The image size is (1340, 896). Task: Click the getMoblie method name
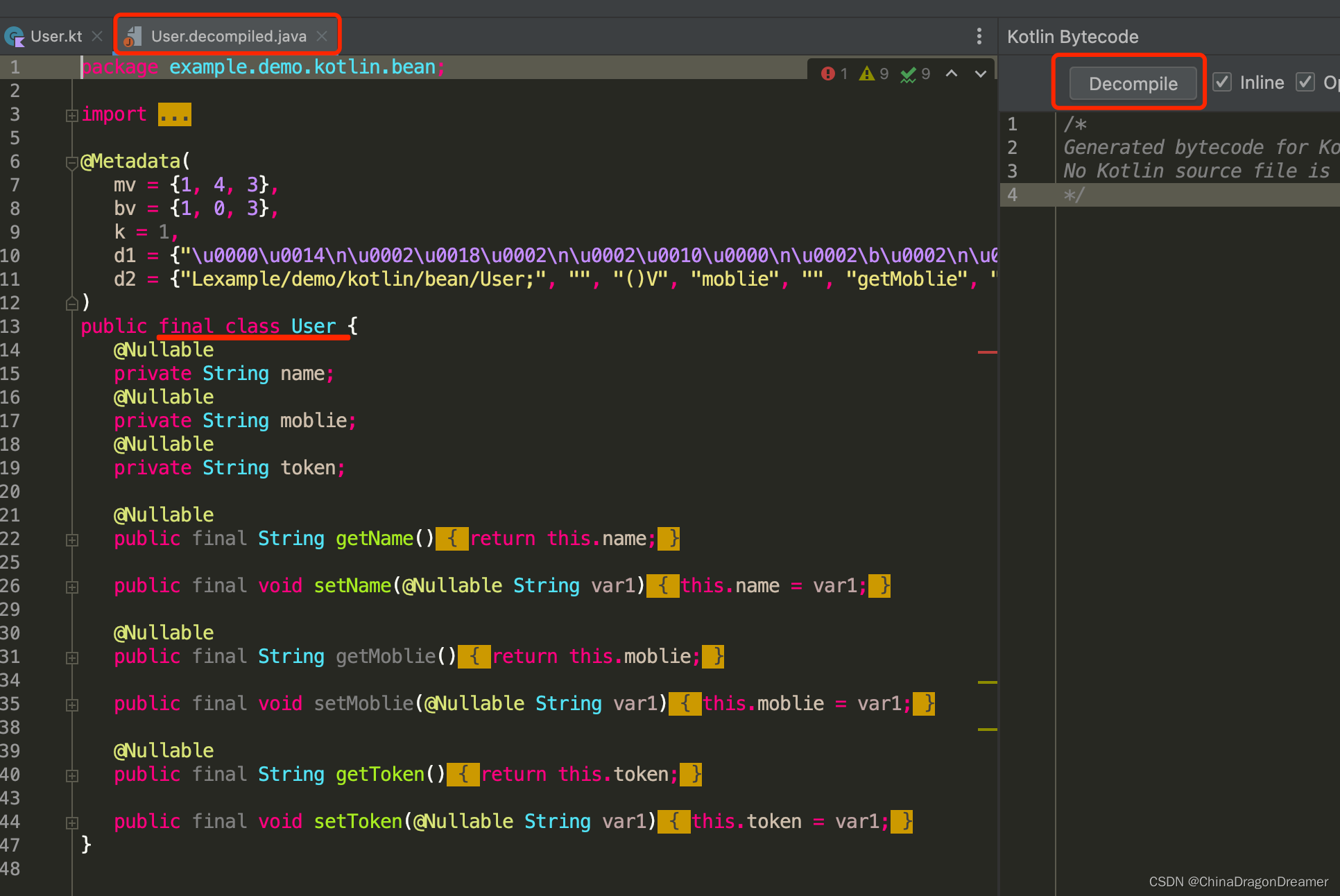pyautogui.click(x=386, y=656)
